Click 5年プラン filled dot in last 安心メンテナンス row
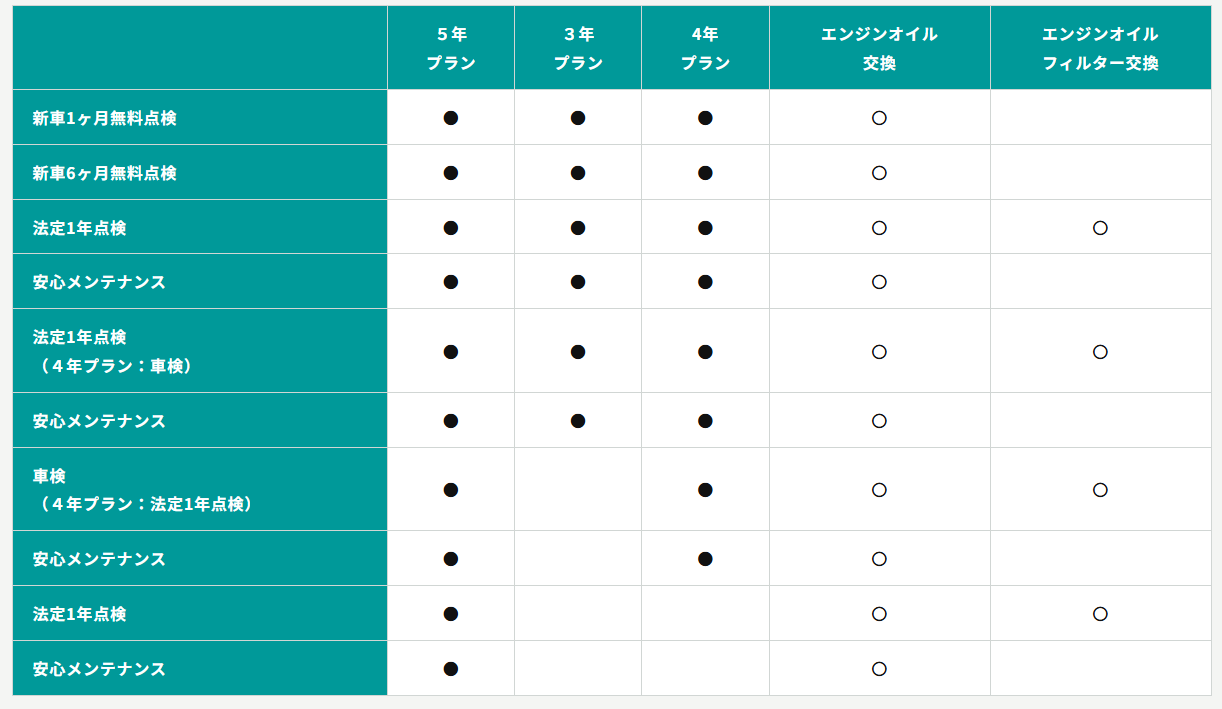 pos(451,669)
